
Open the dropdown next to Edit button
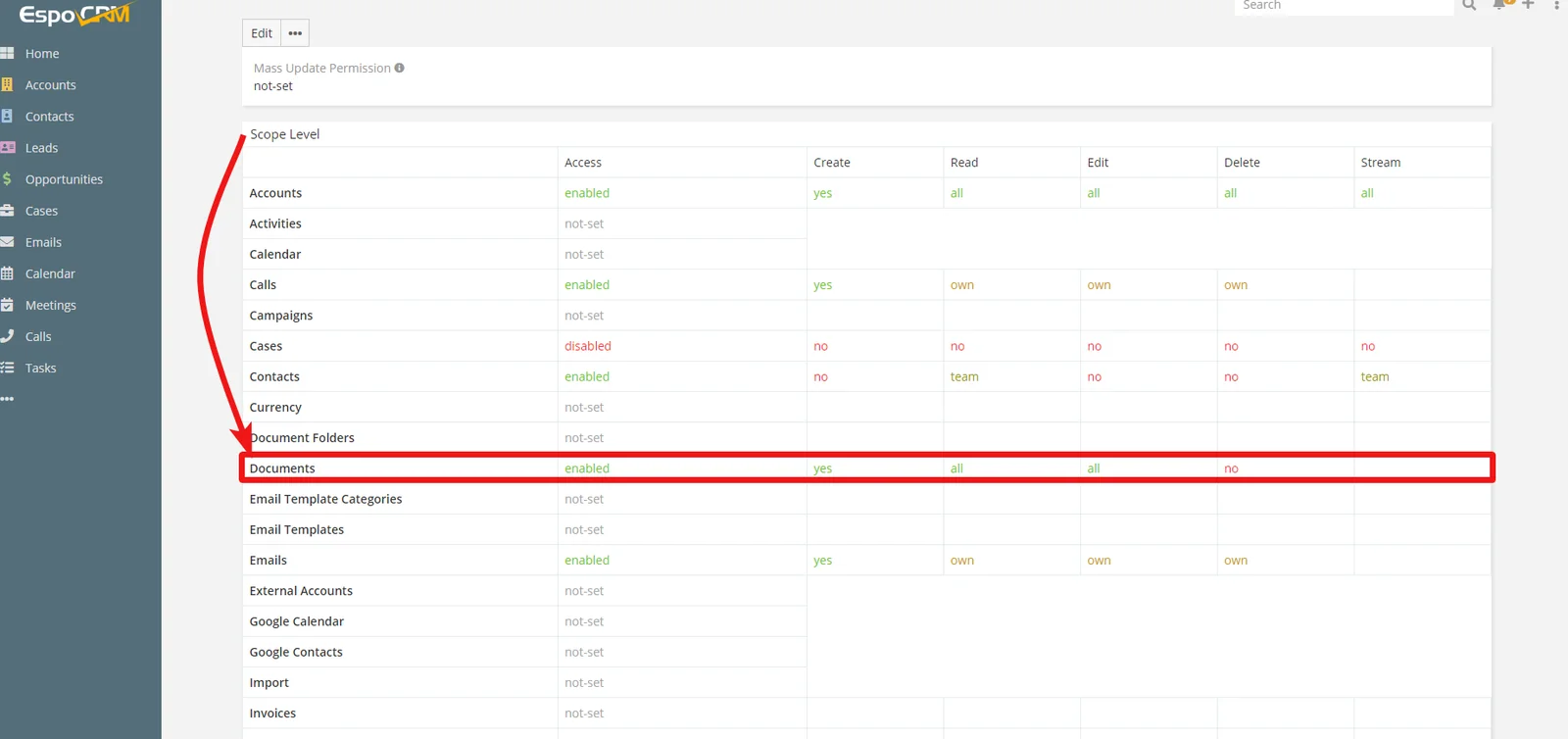point(295,33)
